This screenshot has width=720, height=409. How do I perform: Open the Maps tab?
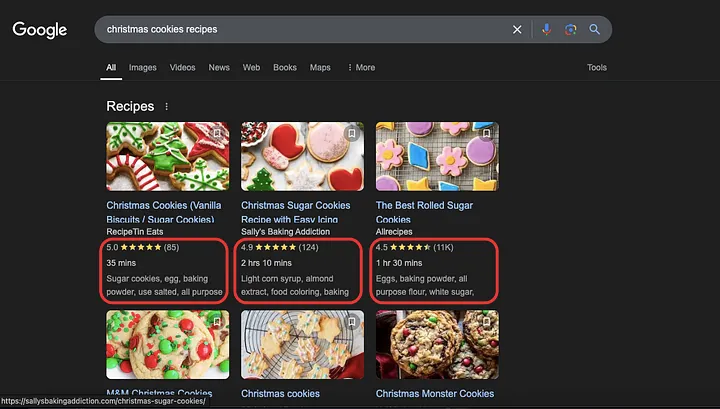[x=320, y=67]
